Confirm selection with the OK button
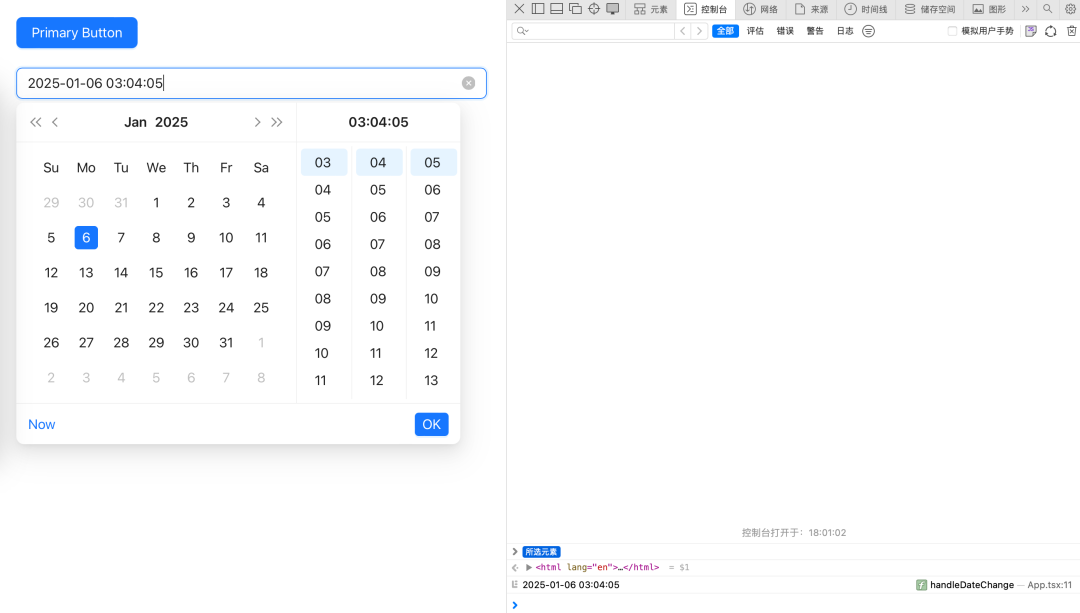1080x613 pixels. click(x=432, y=424)
